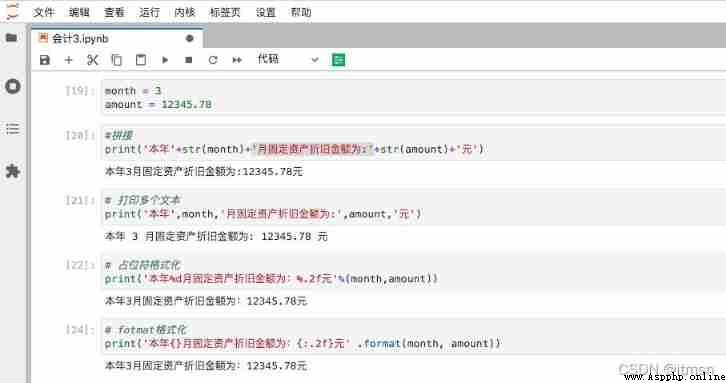Paste cell from clipboard
726x383 pixels.
(141, 60)
